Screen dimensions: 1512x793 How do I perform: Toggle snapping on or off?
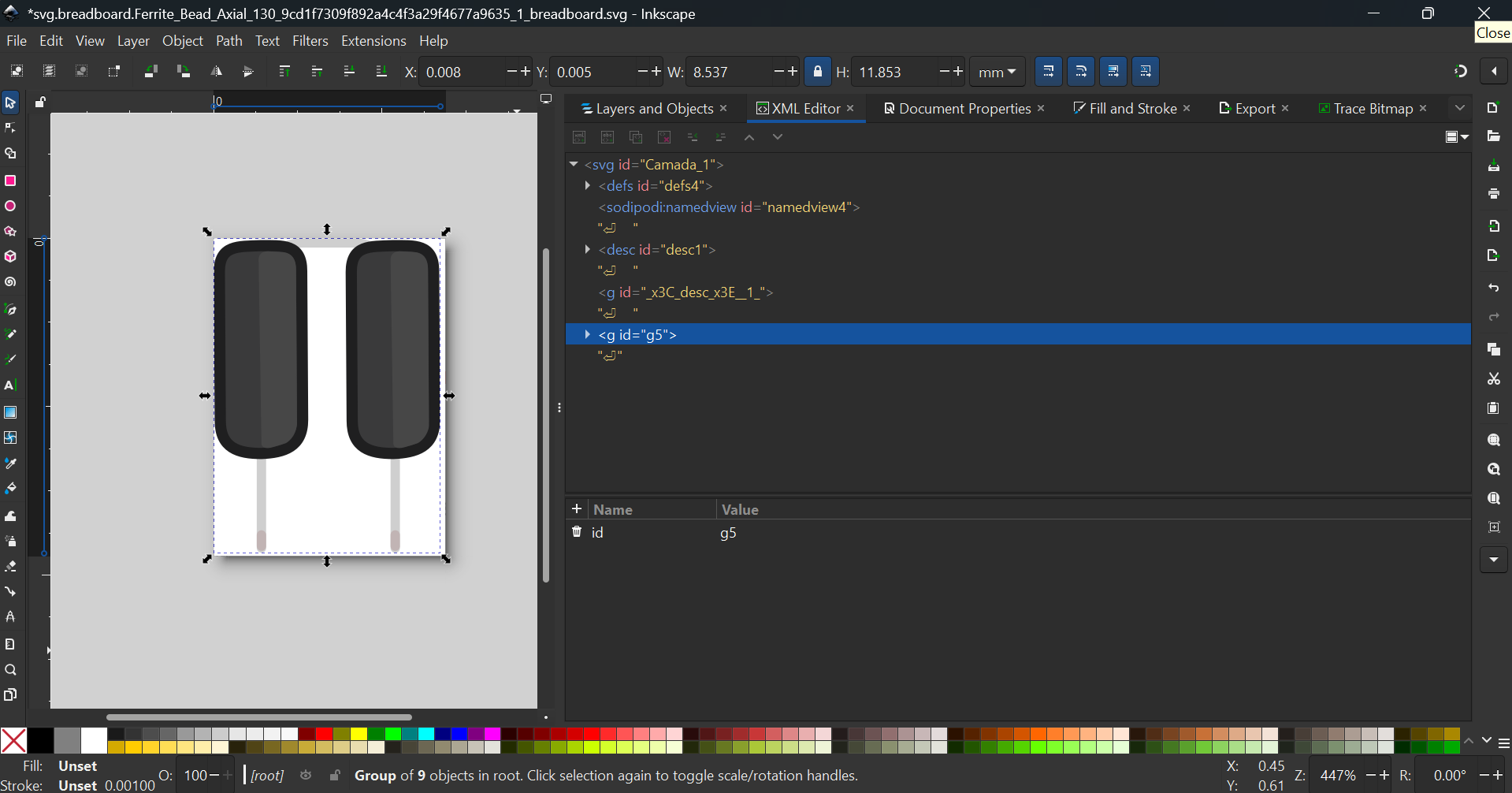tap(1461, 72)
